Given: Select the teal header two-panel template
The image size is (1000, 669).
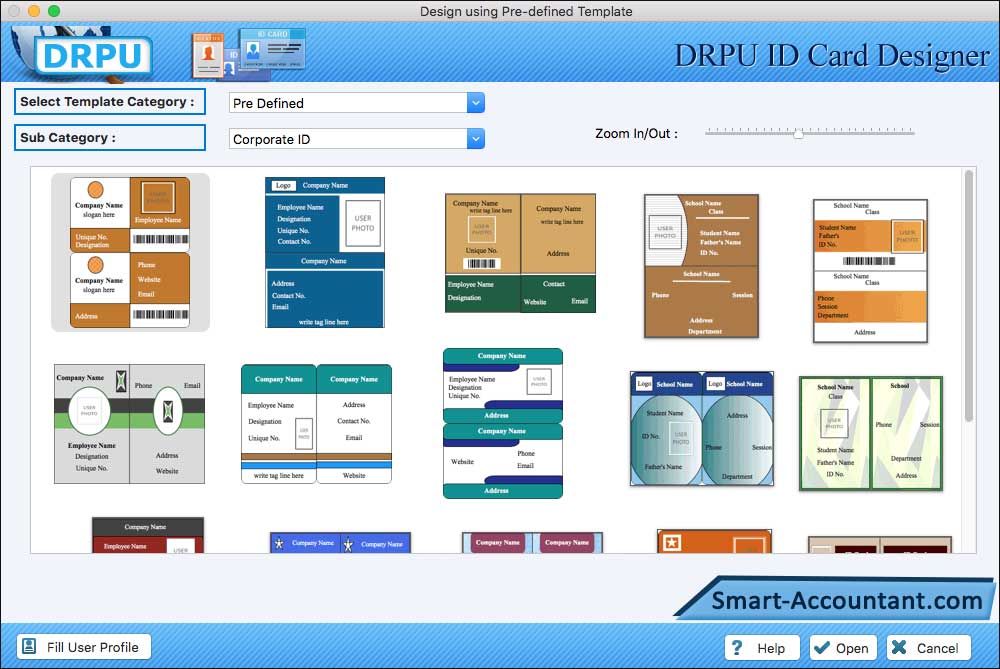Looking at the screenshot, I should pos(316,424).
